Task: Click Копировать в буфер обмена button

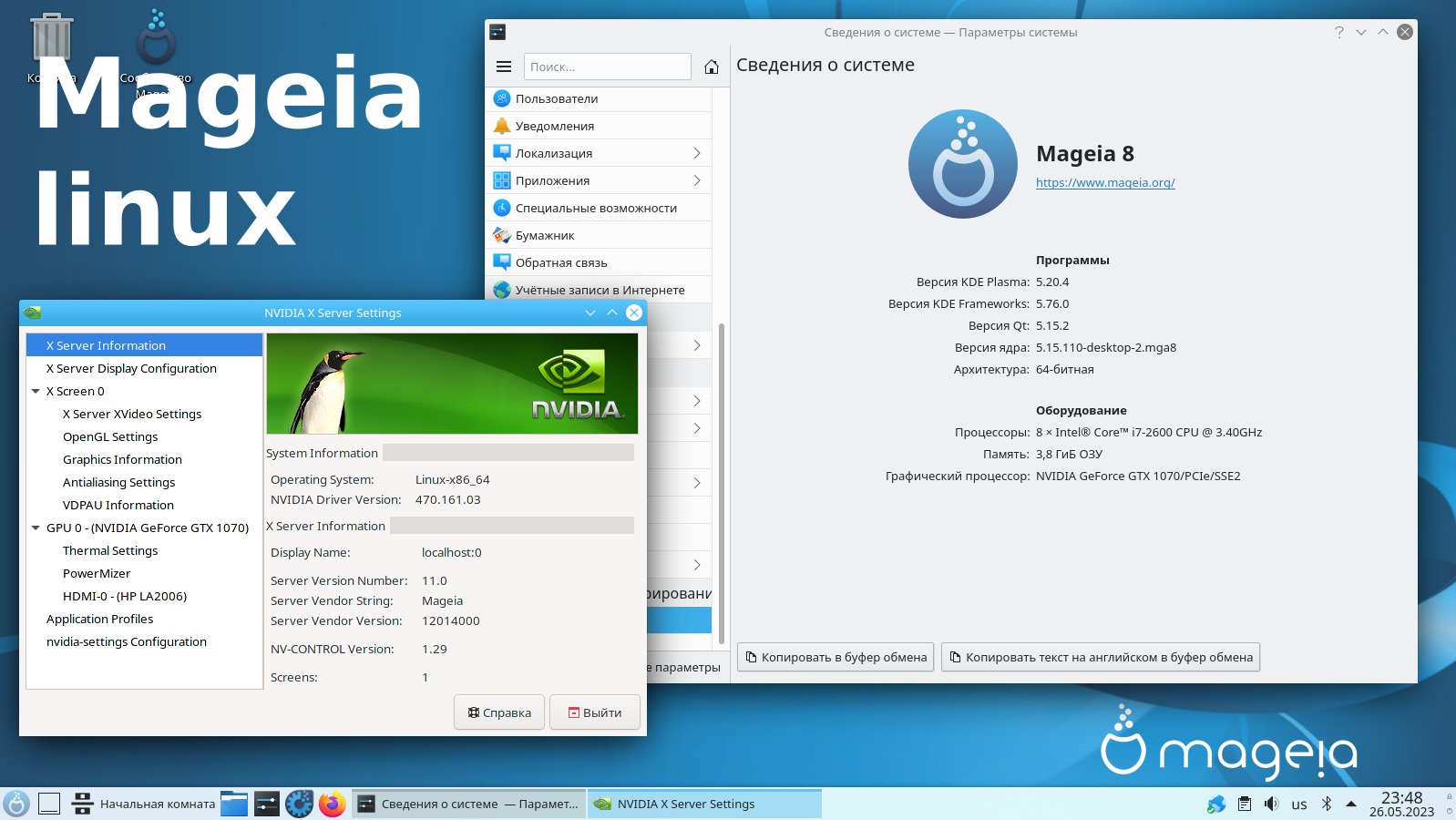Action: (x=836, y=657)
